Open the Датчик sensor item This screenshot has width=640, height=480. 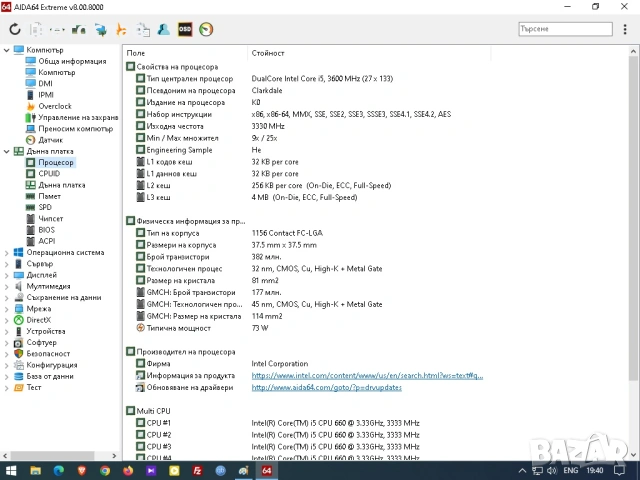point(51,140)
